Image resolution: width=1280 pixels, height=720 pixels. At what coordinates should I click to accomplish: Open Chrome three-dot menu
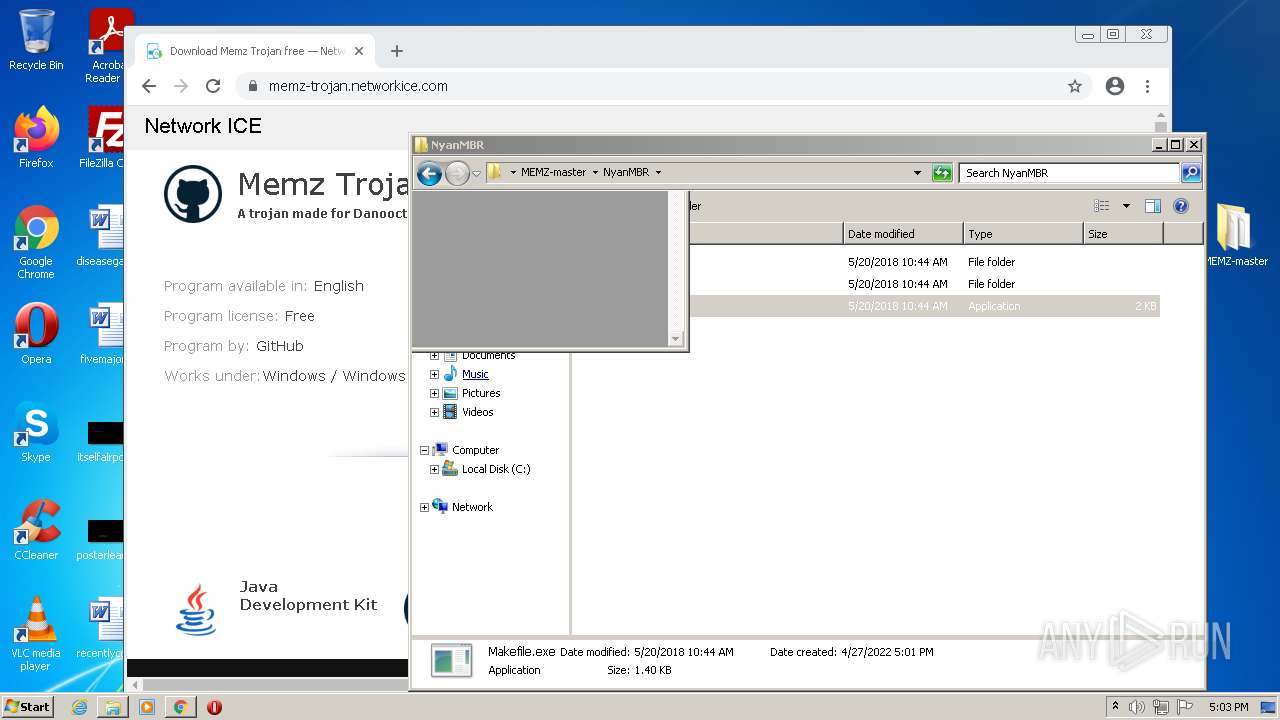pos(1148,86)
